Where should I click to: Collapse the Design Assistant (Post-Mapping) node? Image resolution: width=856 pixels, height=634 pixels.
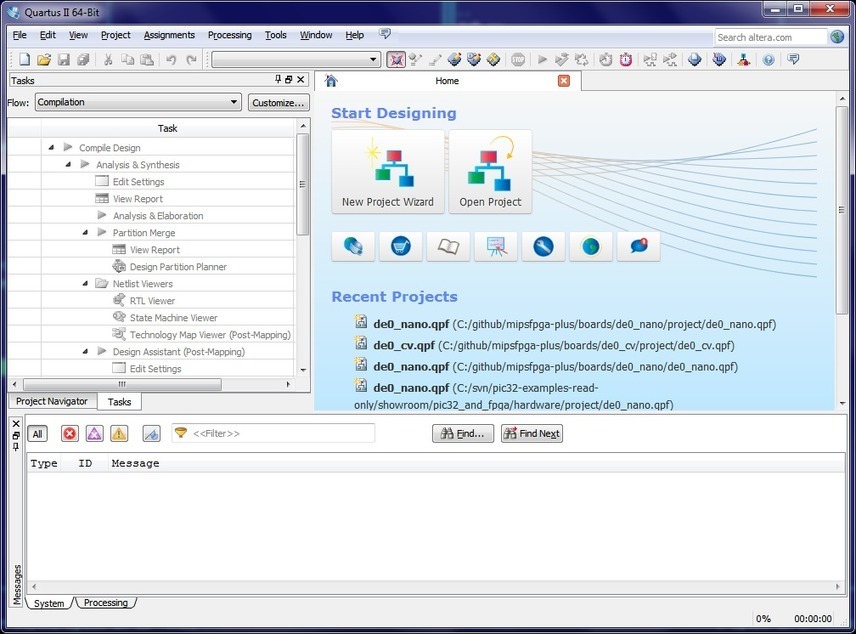[85, 352]
